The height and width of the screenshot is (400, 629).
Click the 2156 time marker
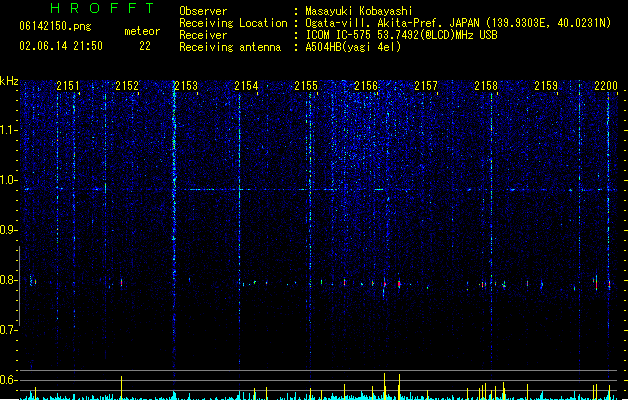point(366,86)
